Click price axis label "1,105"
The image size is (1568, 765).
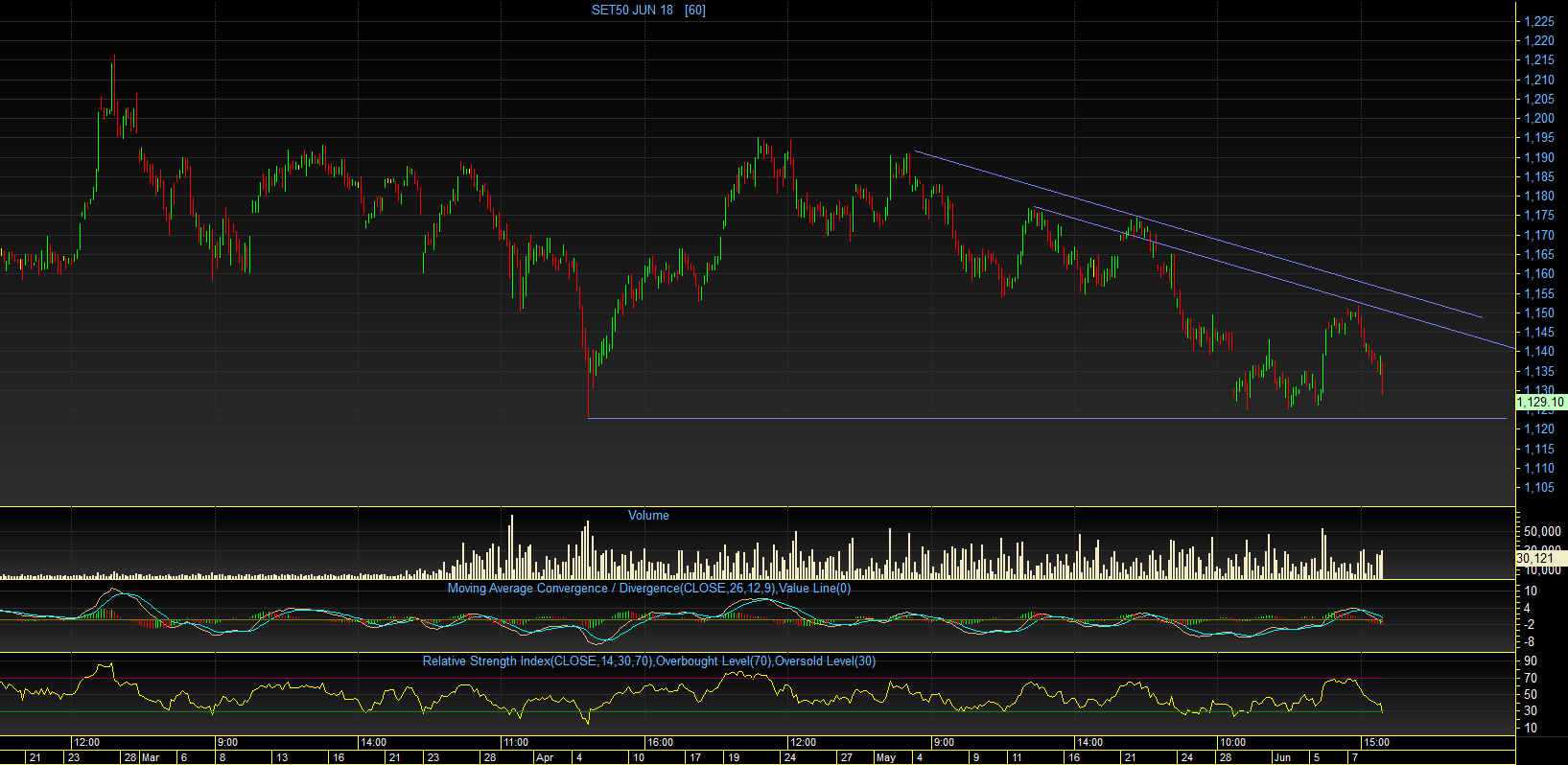click(1539, 487)
